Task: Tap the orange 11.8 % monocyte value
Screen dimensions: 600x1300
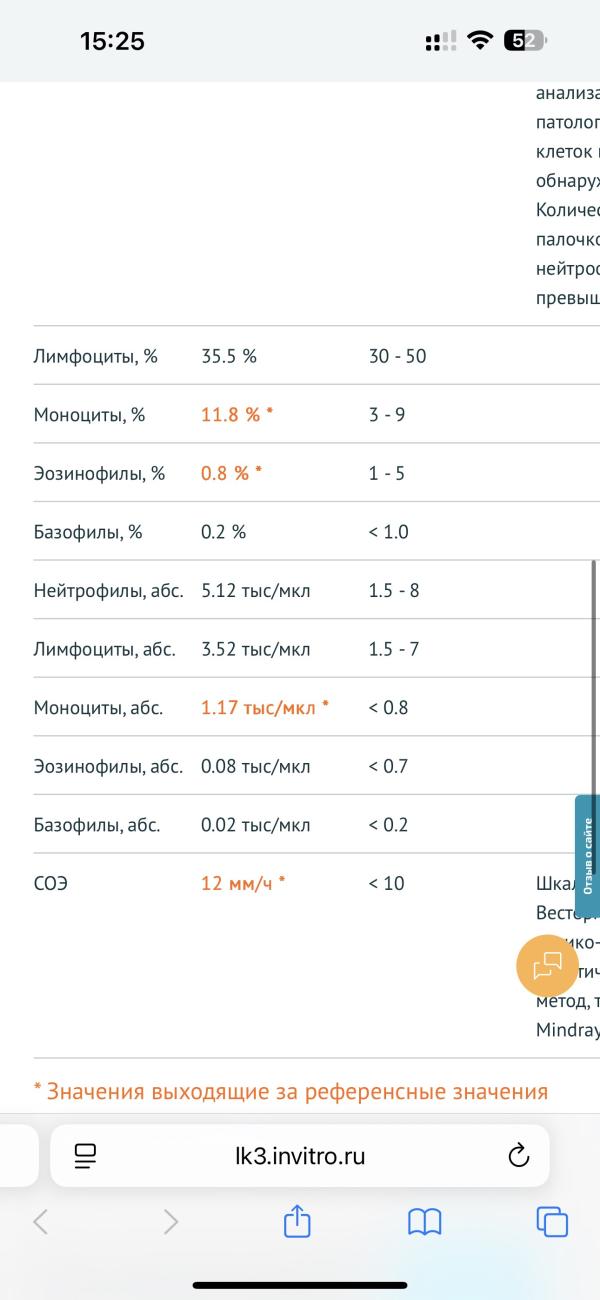Action: coord(231,414)
